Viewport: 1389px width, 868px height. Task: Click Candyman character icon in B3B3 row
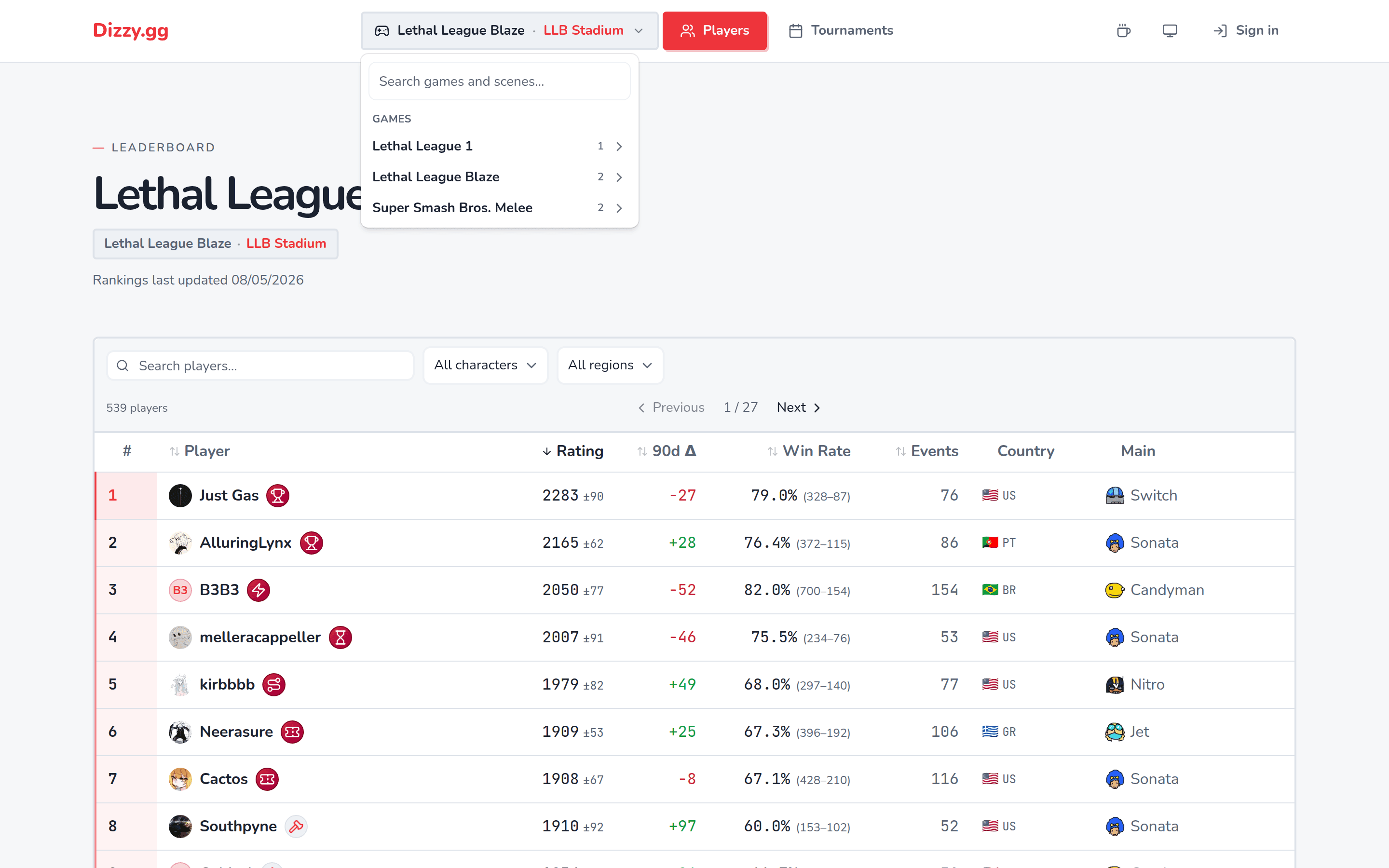click(x=1115, y=590)
